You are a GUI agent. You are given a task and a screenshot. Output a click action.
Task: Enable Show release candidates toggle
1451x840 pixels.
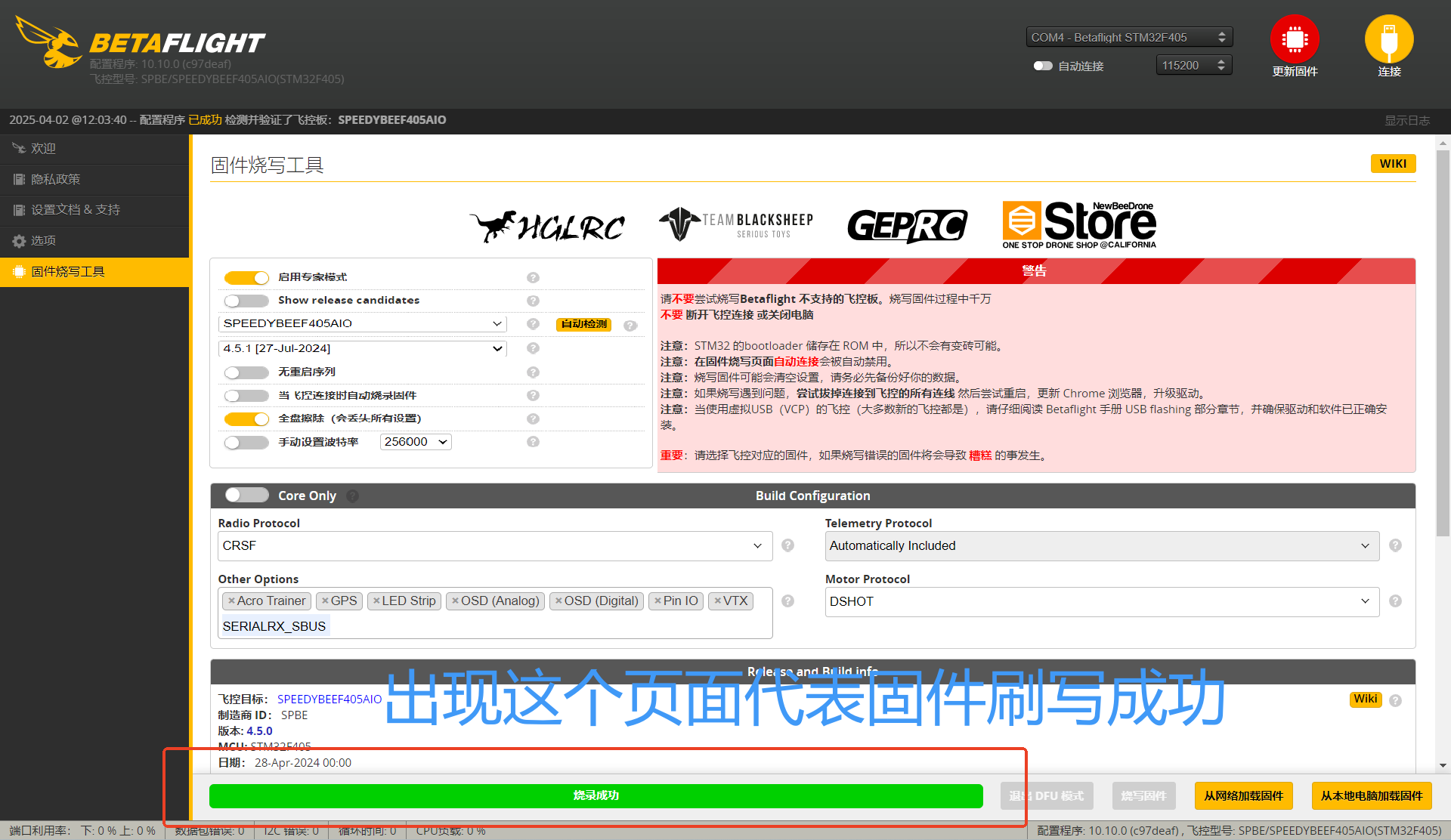coord(246,301)
